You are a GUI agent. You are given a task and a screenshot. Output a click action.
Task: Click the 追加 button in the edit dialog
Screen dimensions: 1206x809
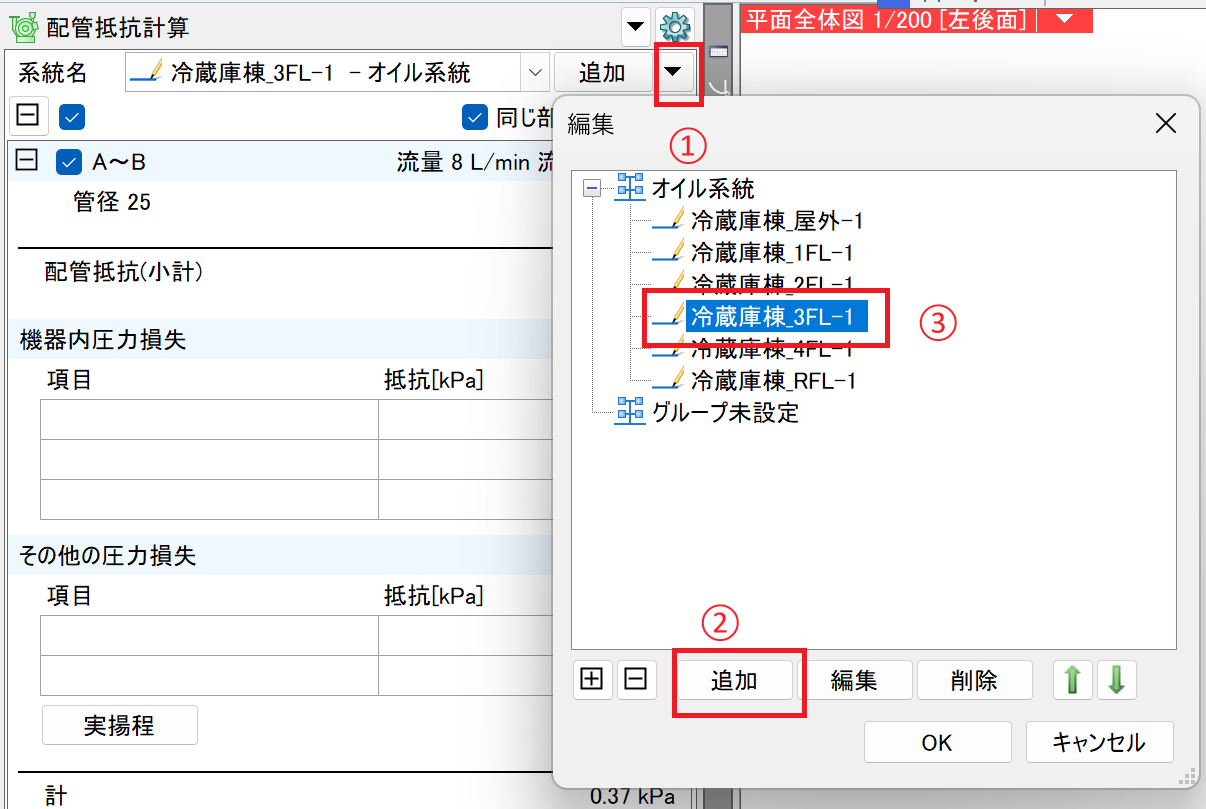734,681
